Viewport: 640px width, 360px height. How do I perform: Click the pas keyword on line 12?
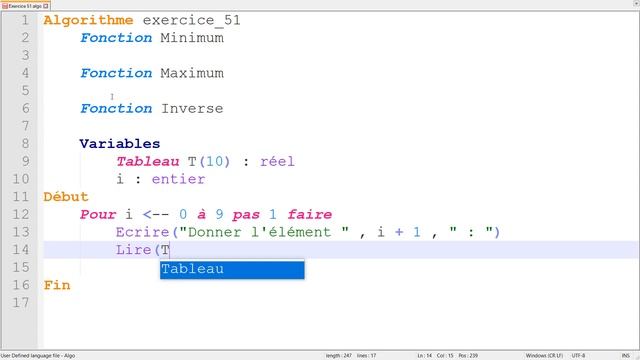pos(246,215)
